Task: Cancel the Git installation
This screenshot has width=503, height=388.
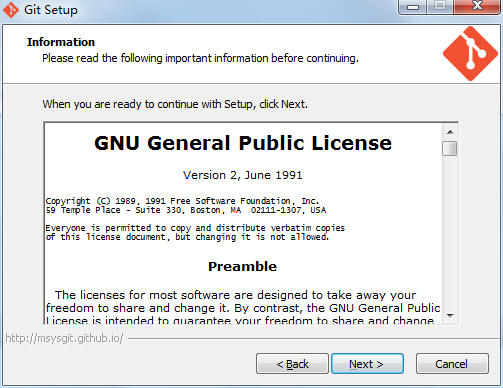Action: point(452,364)
